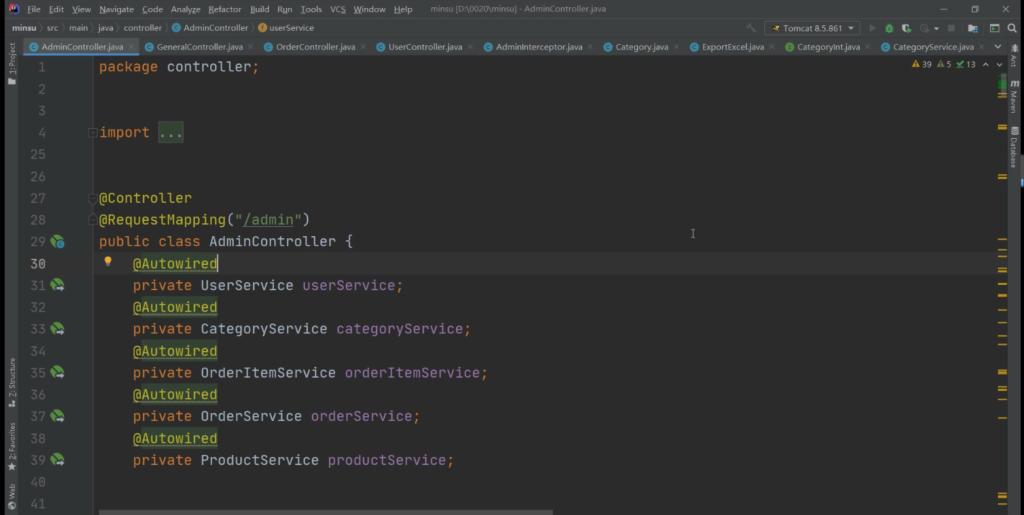Screen dimensions: 1024x515
Task: Expand the collapsed import statements
Action: [170, 133]
